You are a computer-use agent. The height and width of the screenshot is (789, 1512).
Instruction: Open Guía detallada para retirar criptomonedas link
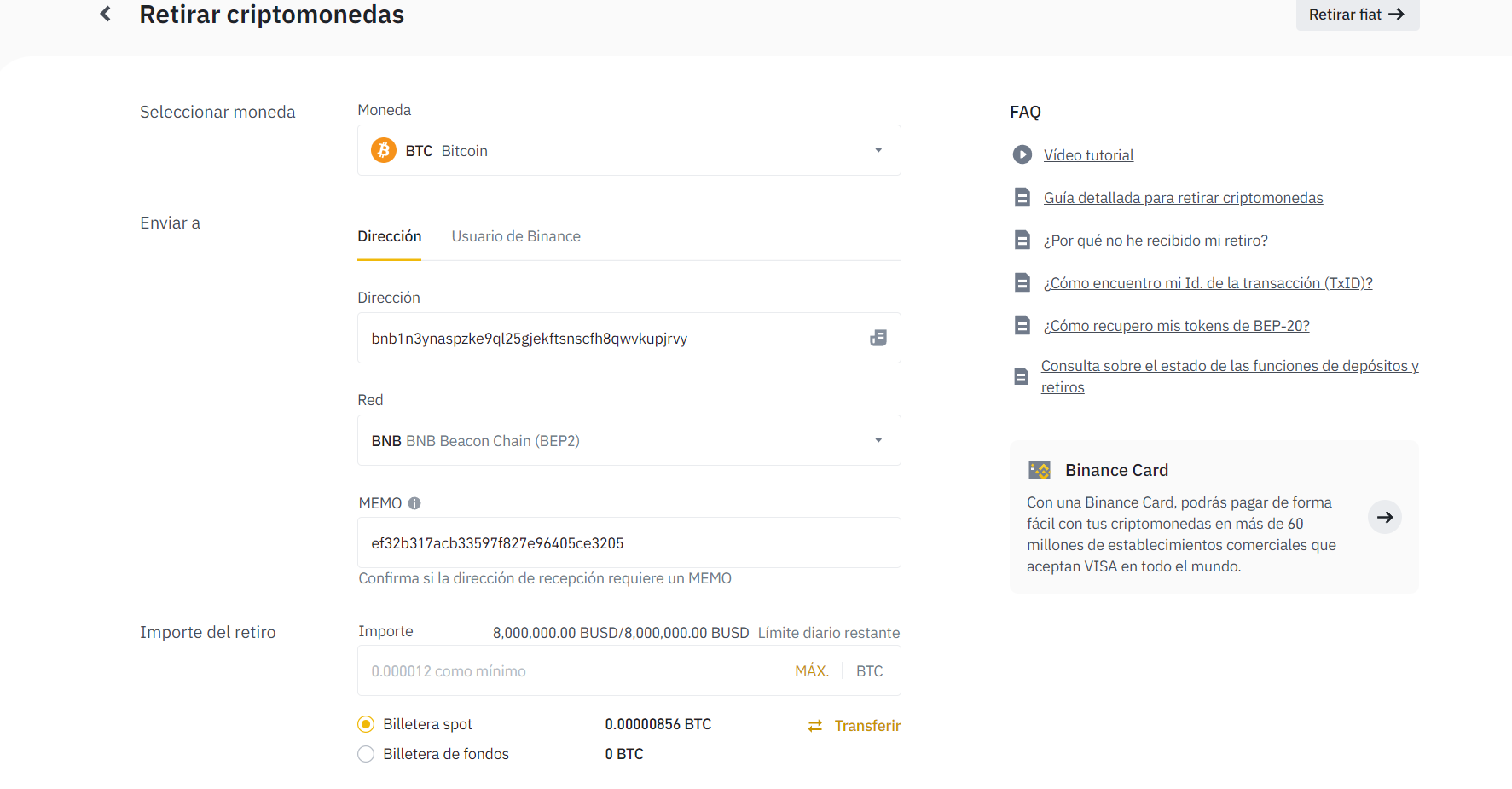[x=1184, y=198]
